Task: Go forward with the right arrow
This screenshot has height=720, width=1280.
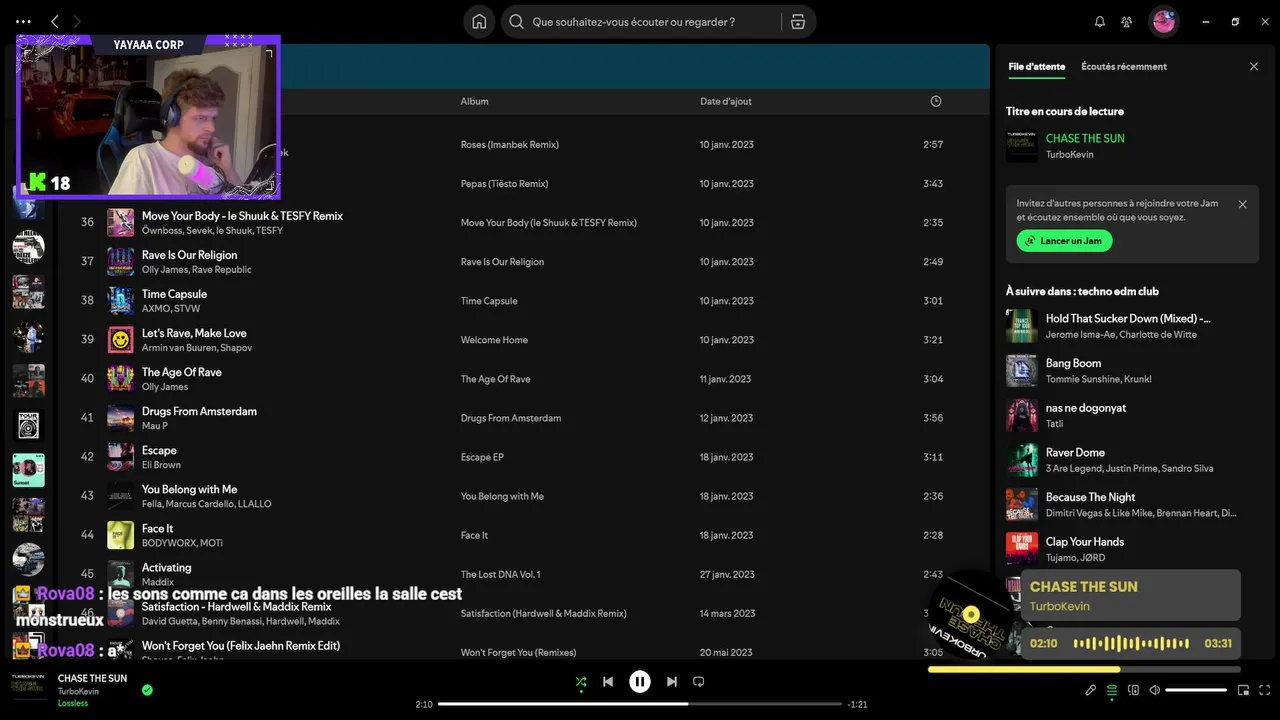Action: pos(77,21)
